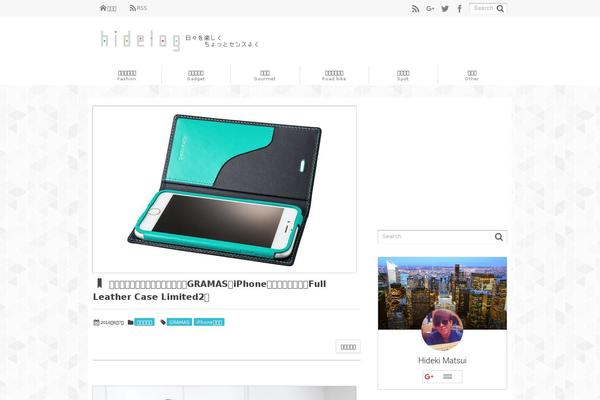600x400 pixels.
Task: Open the category label after folder icon
Action: (x=144, y=322)
